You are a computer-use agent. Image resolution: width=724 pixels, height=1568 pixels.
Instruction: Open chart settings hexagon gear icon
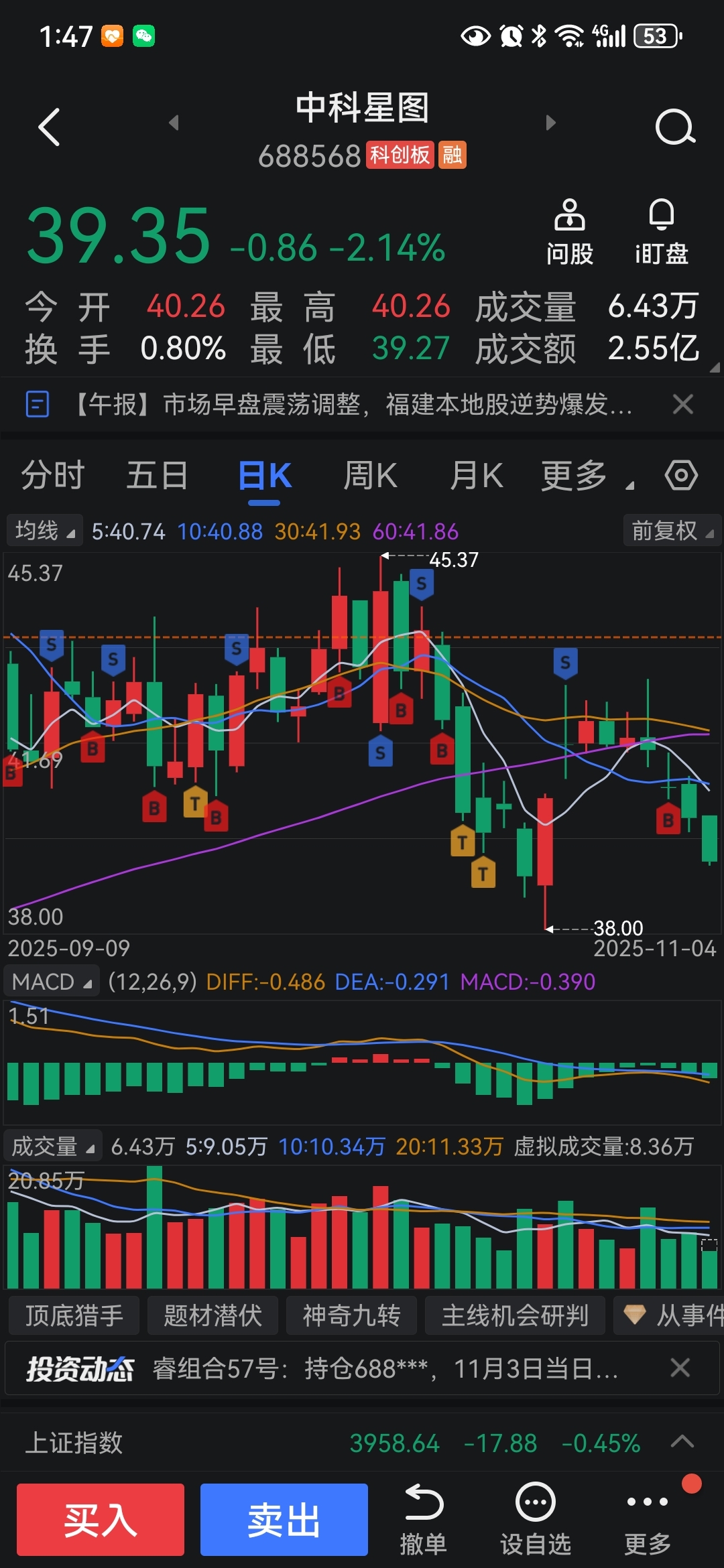(x=681, y=475)
